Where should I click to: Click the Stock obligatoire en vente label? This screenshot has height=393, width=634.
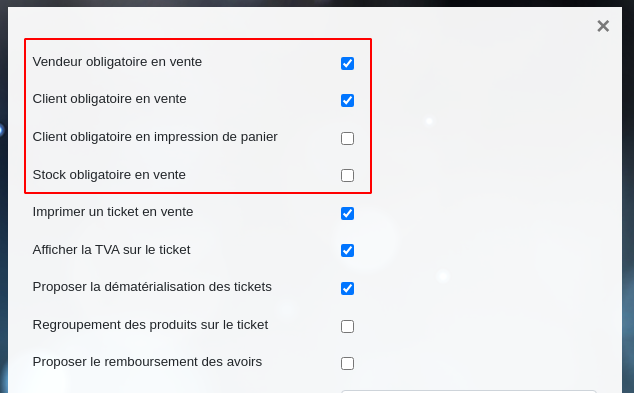tap(109, 175)
